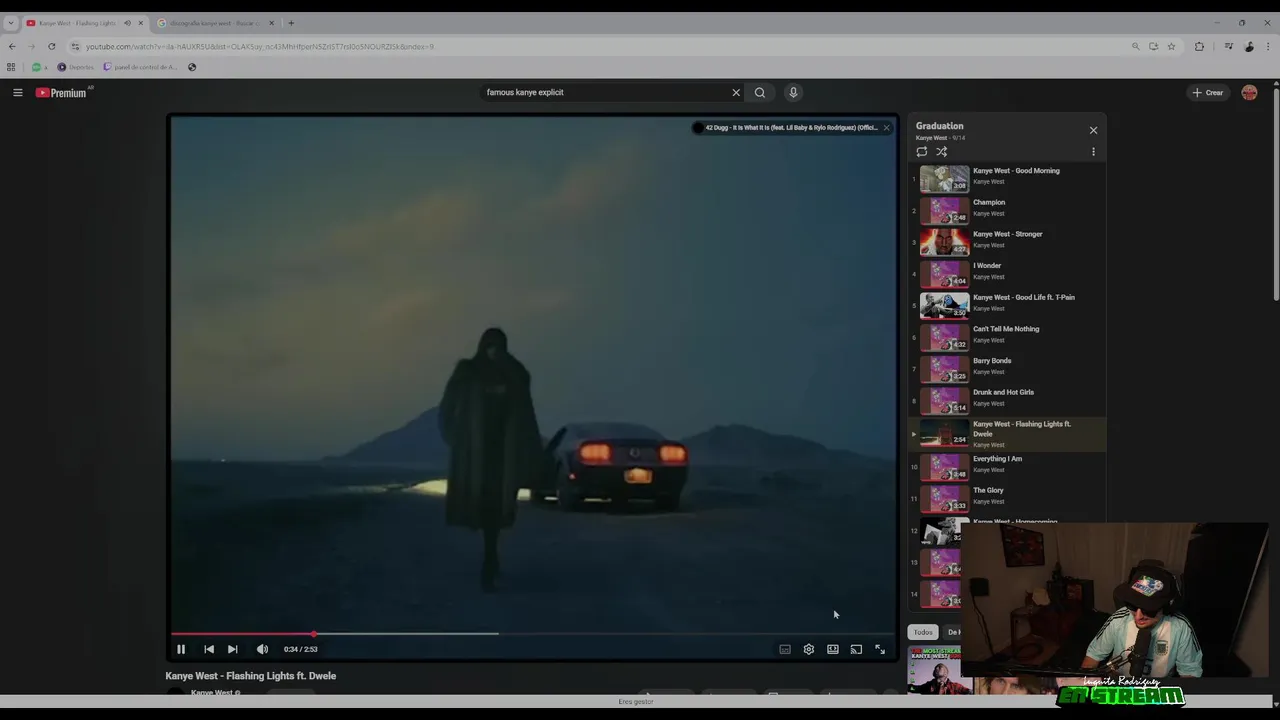
Task: Open Chrome three-dot menu
Action: pyautogui.click(x=1268, y=46)
